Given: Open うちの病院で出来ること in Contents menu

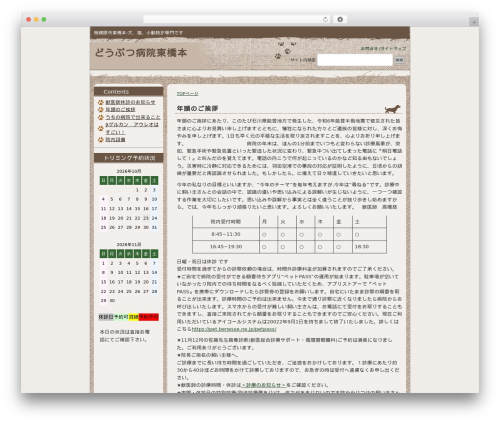Looking at the screenshot, I should [x=133, y=117].
